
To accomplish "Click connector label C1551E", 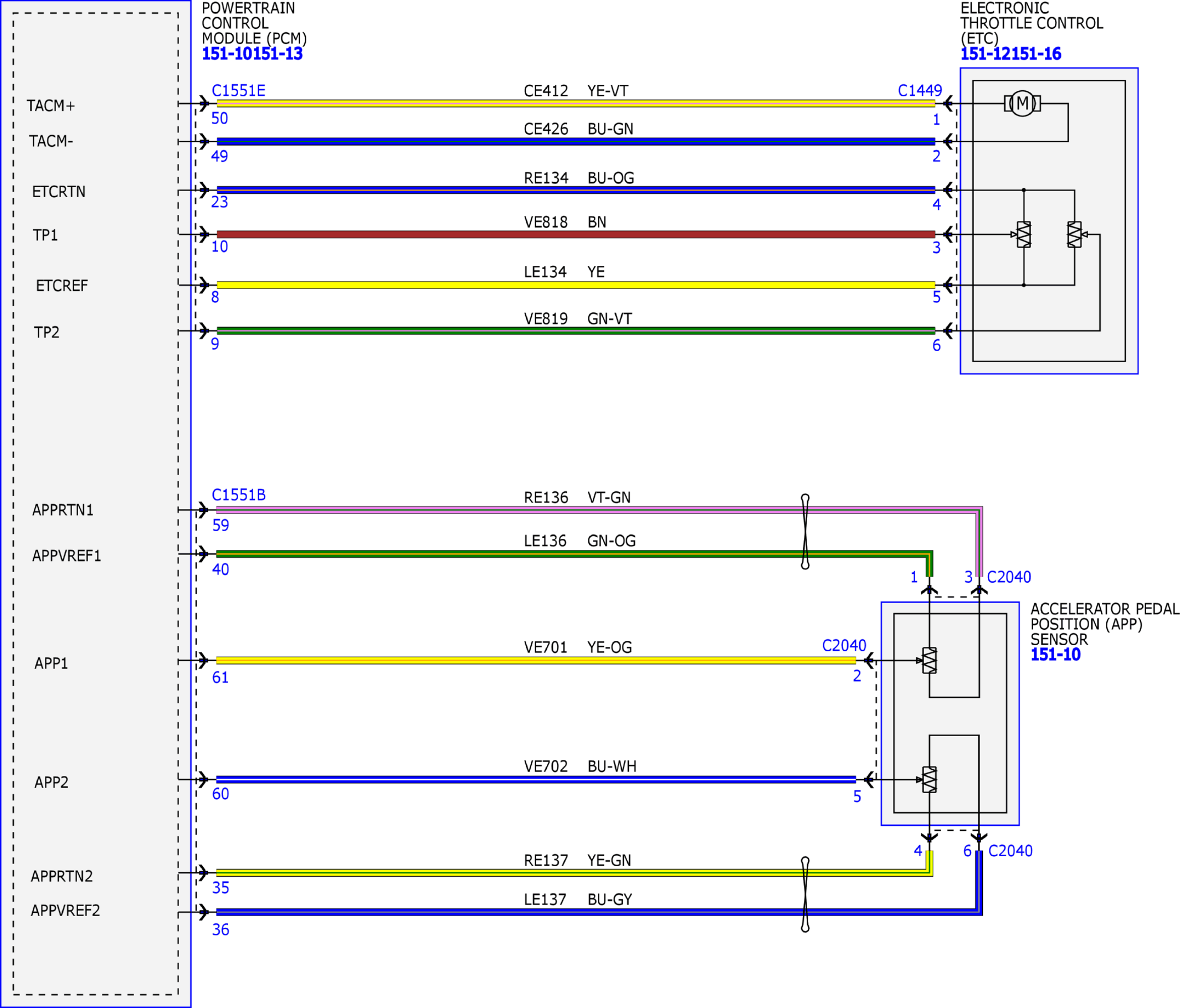I will (238, 90).
